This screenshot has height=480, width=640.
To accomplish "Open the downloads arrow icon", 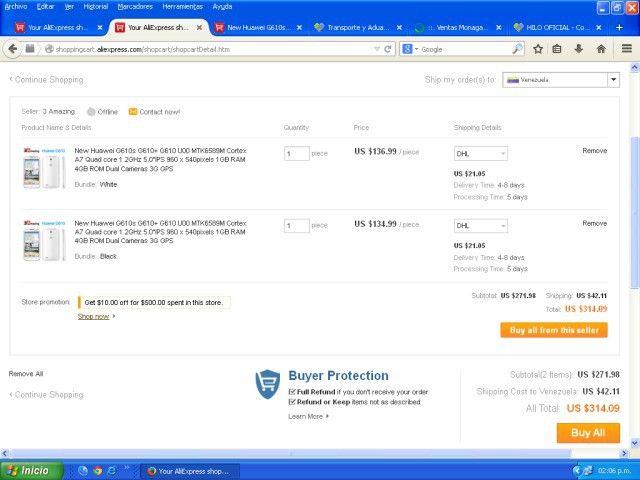I will coord(579,49).
